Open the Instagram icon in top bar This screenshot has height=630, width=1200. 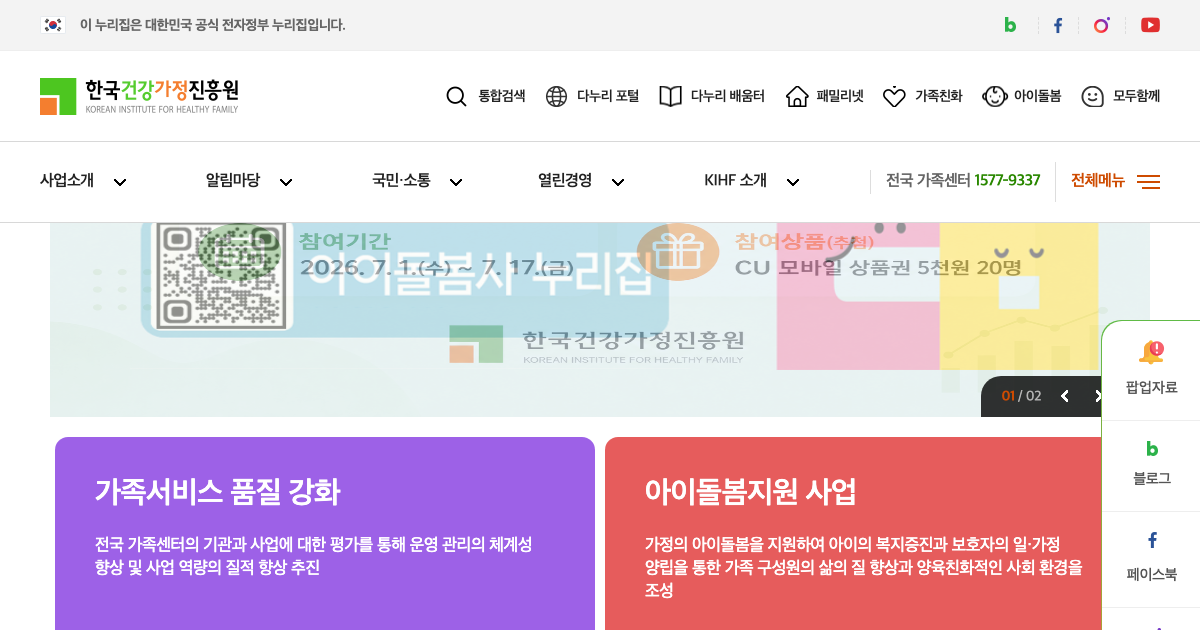click(x=1101, y=25)
